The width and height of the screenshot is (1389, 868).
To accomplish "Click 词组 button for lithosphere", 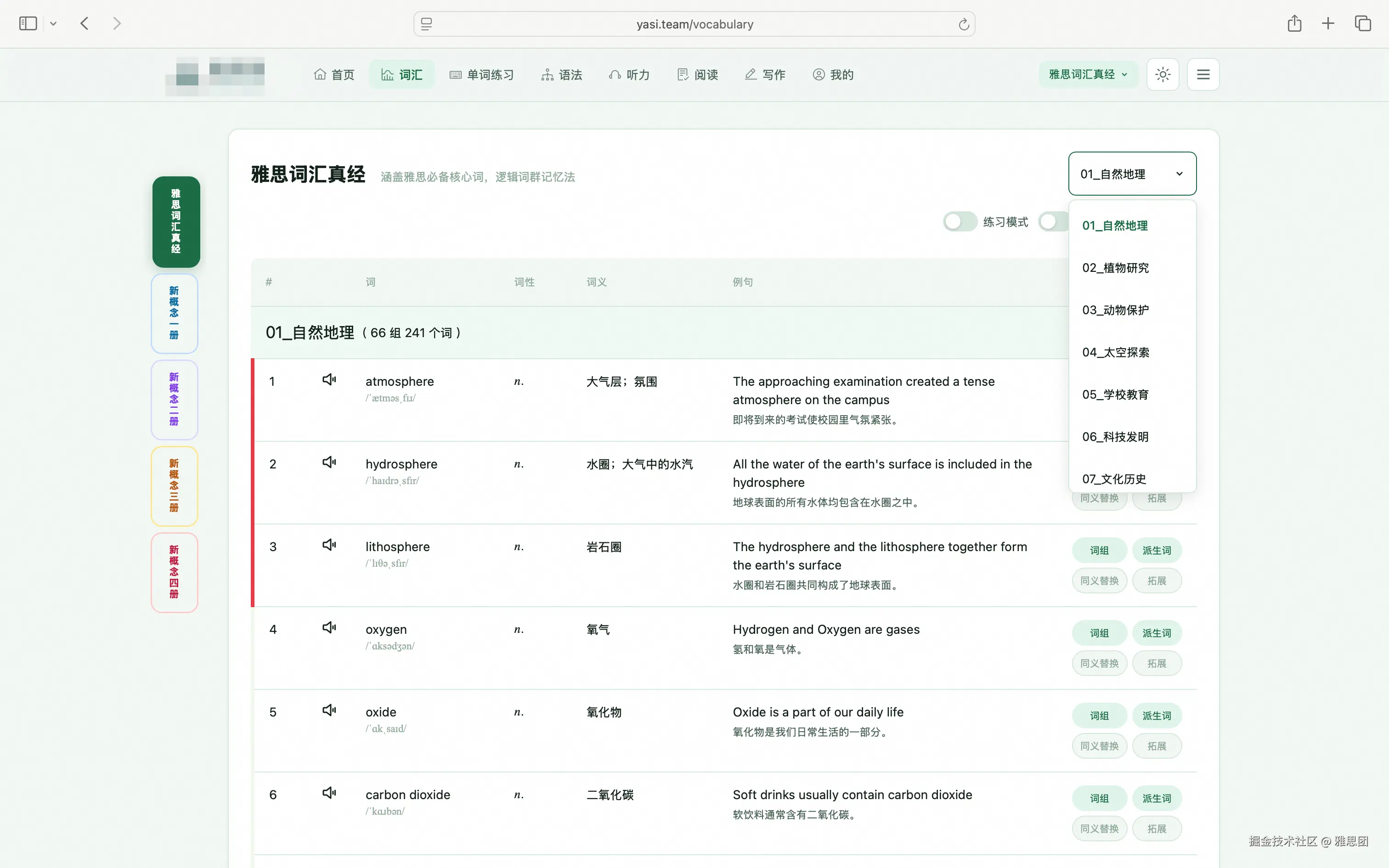I will (x=1099, y=550).
